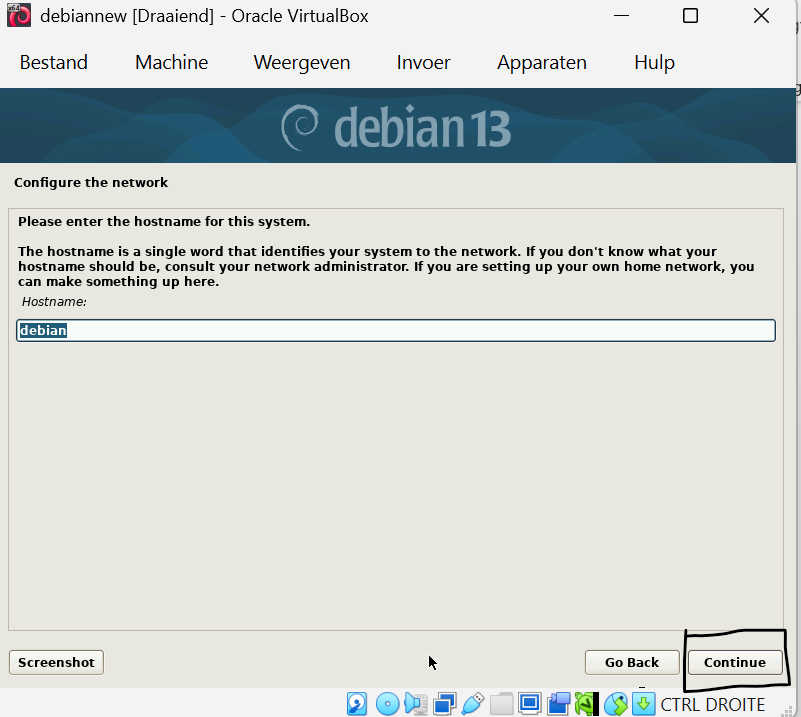This screenshot has height=717, width=801.
Task: Open the audio status icon
Action: (416, 704)
